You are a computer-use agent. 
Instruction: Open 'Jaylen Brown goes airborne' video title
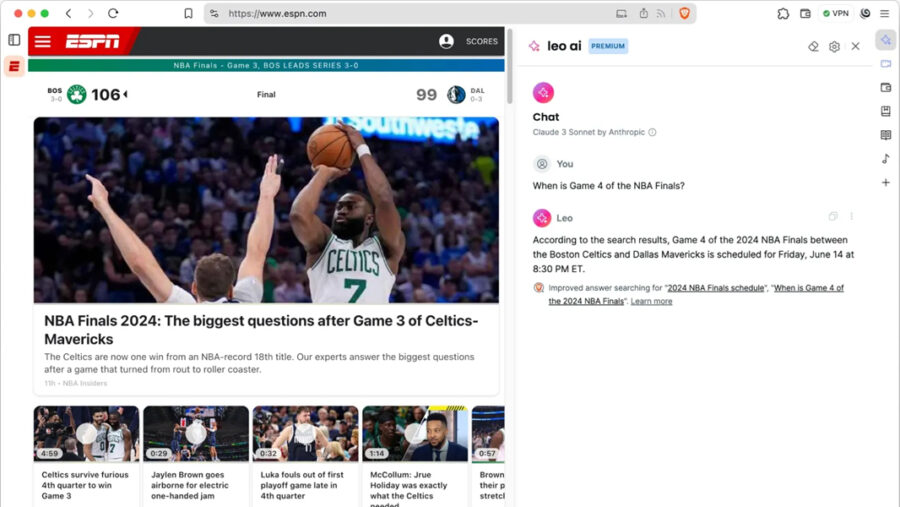tap(189, 485)
